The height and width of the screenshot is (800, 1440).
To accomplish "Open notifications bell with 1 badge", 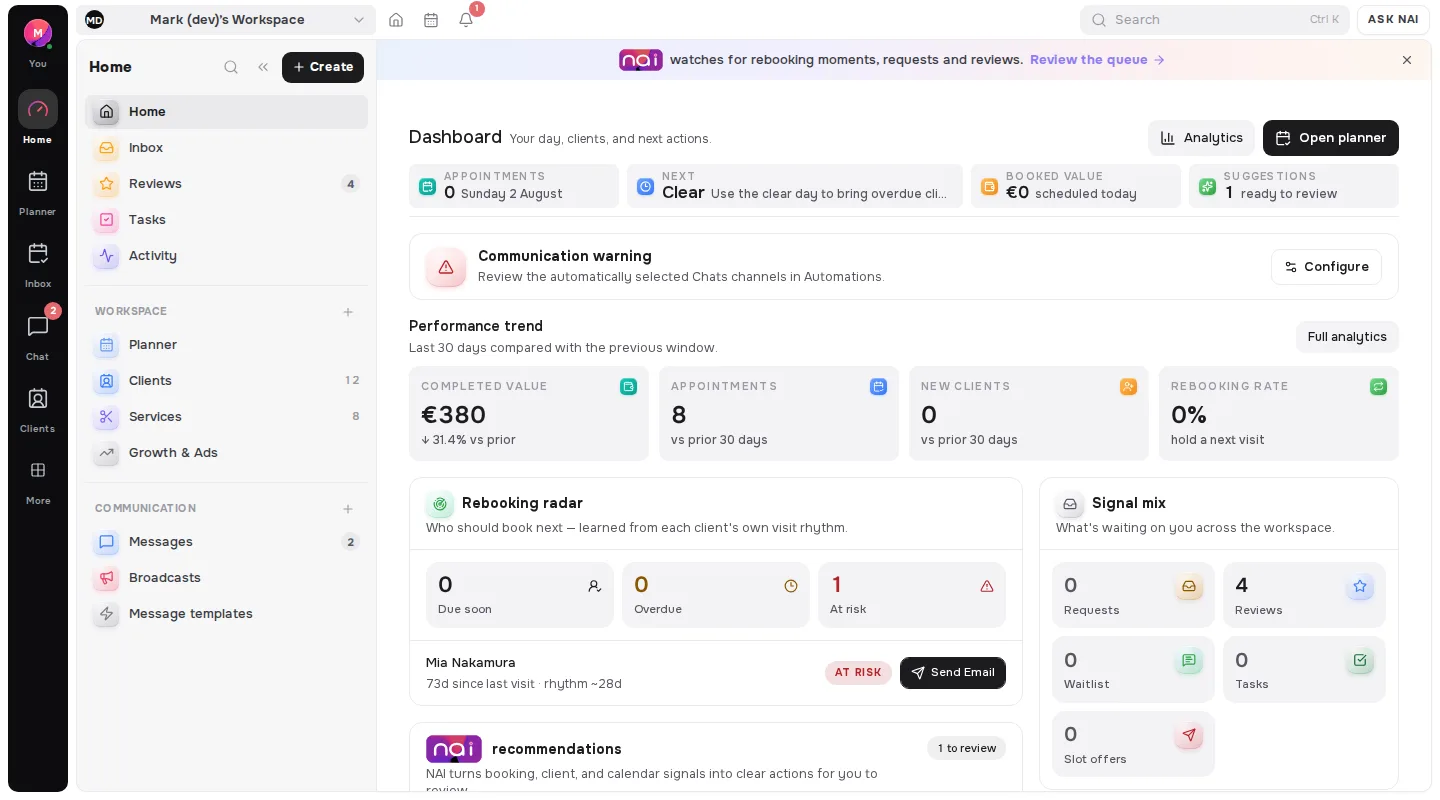I will point(466,20).
